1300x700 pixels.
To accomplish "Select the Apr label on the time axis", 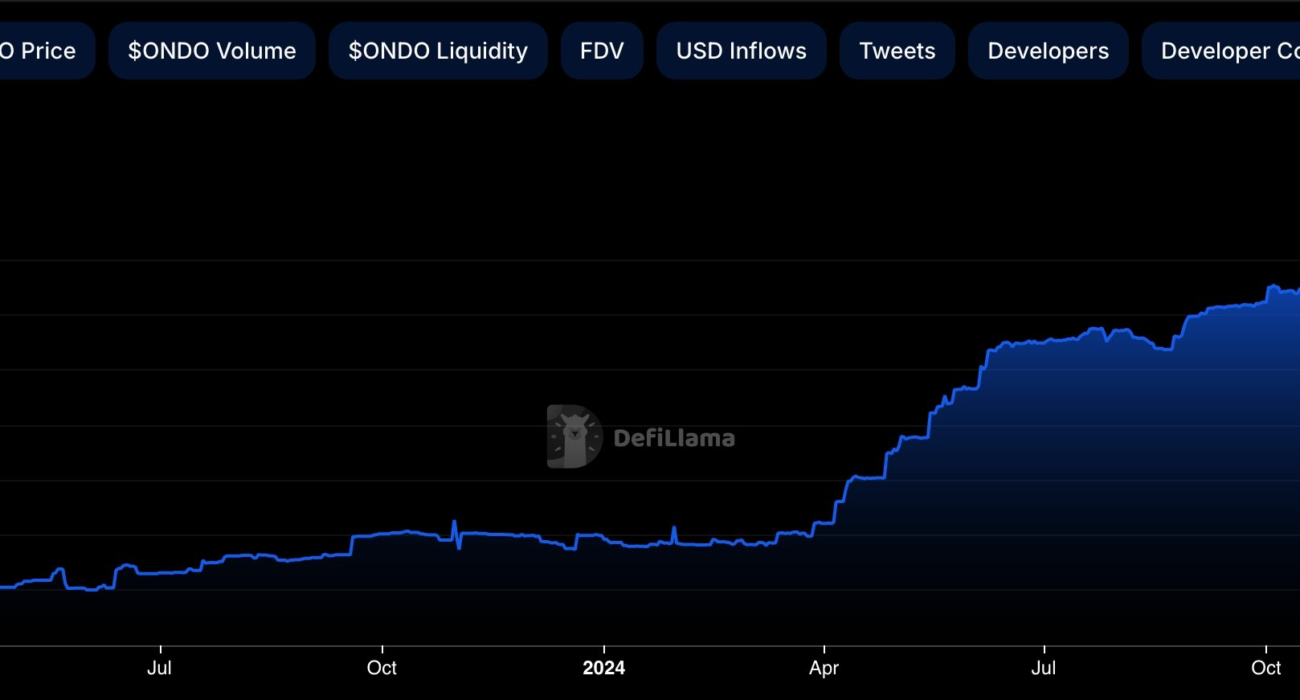I will click(824, 668).
